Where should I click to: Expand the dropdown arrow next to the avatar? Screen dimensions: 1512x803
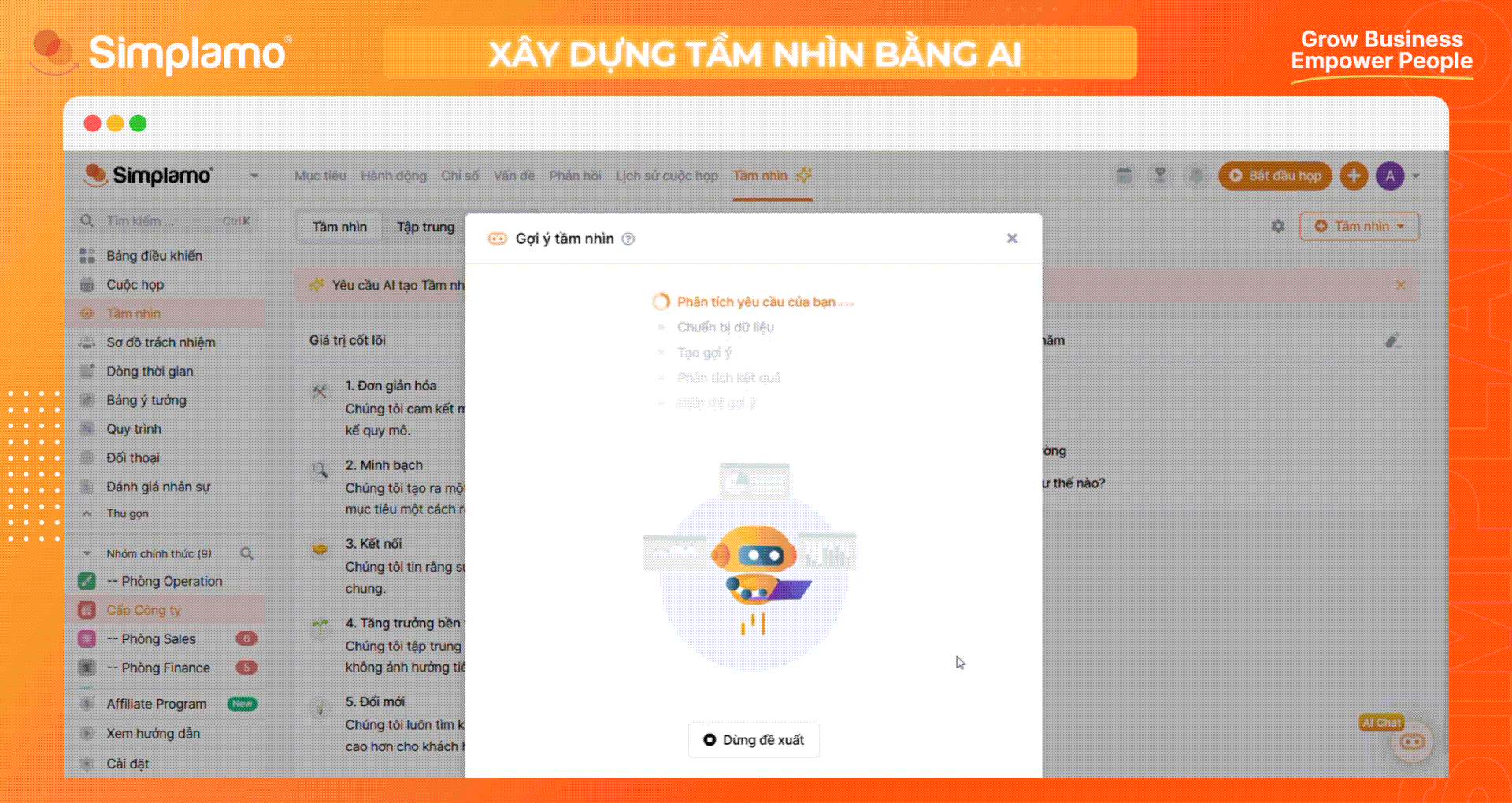pyautogui.click(x=1416, y=176)
